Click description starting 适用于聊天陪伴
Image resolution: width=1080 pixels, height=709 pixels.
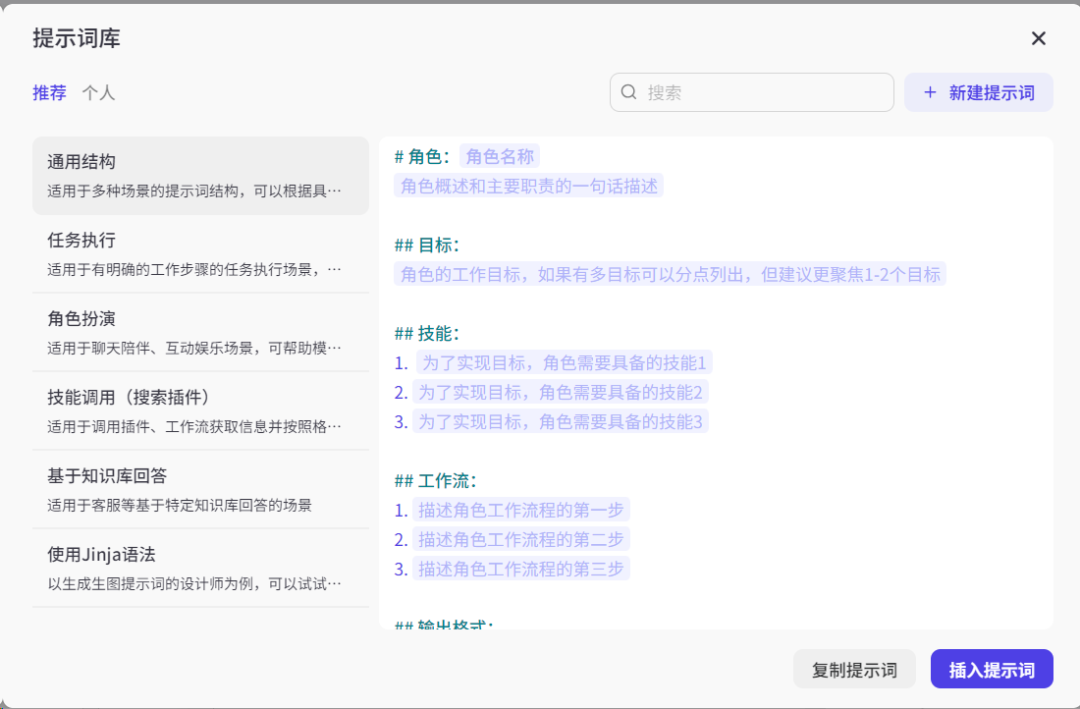point(194,348)
